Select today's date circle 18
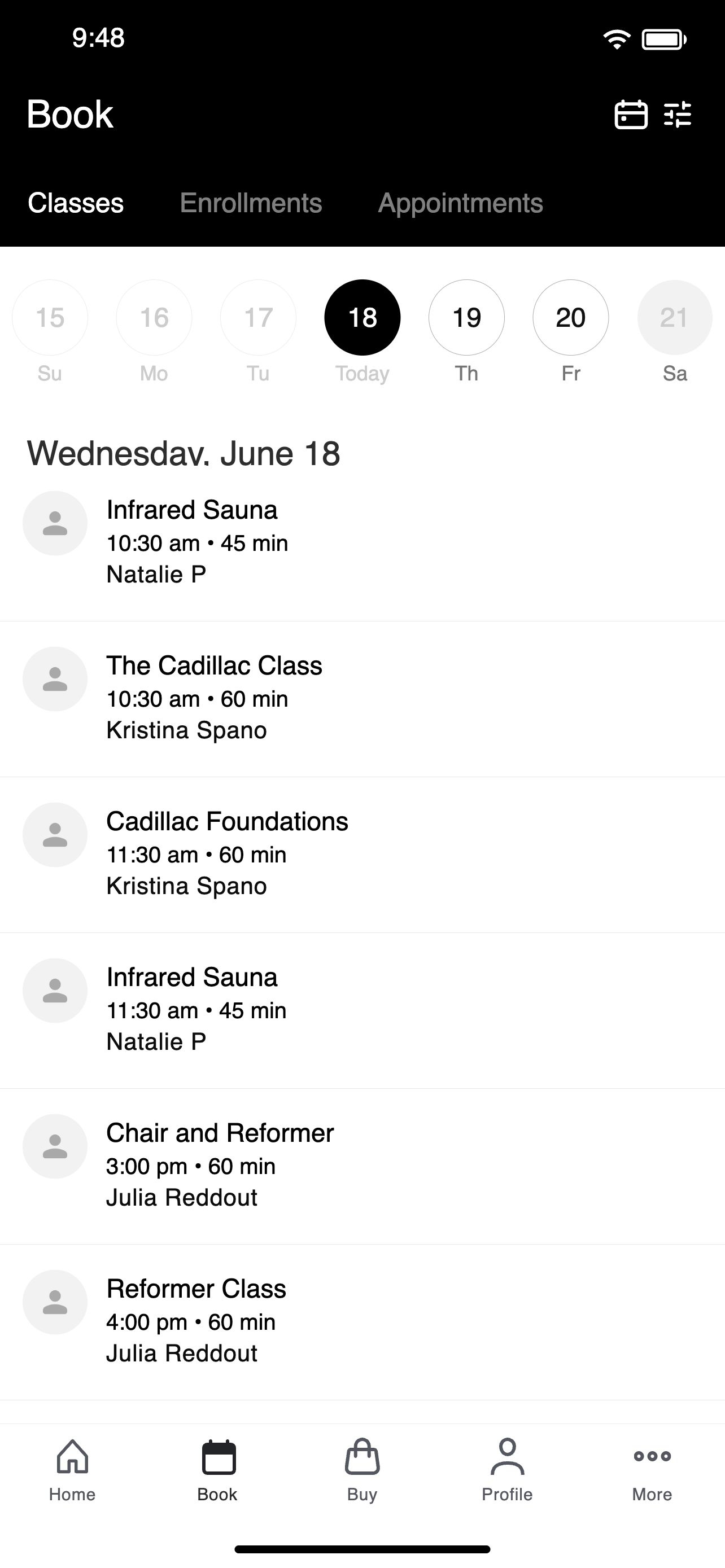 (x=362, y=317)
